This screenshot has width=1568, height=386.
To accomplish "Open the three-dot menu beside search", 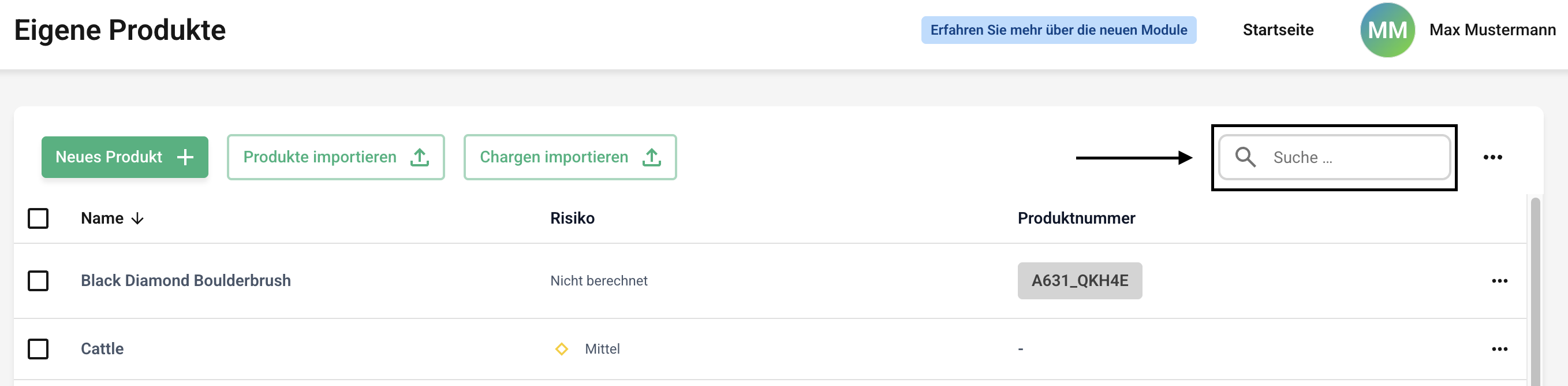I will pyautogui.click(x=1492, y=157).
